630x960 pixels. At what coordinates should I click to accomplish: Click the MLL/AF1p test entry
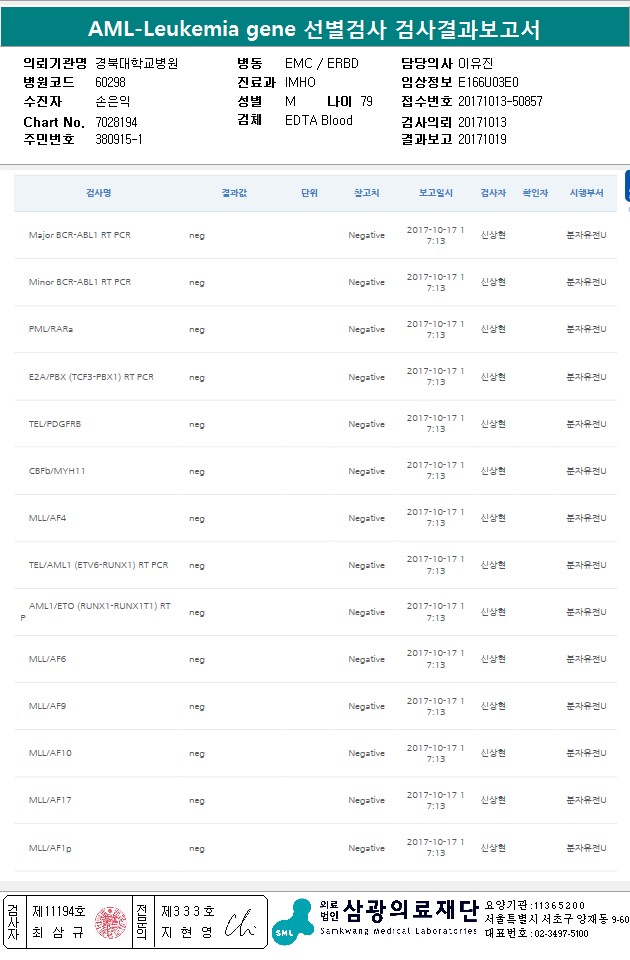point(50,847)
